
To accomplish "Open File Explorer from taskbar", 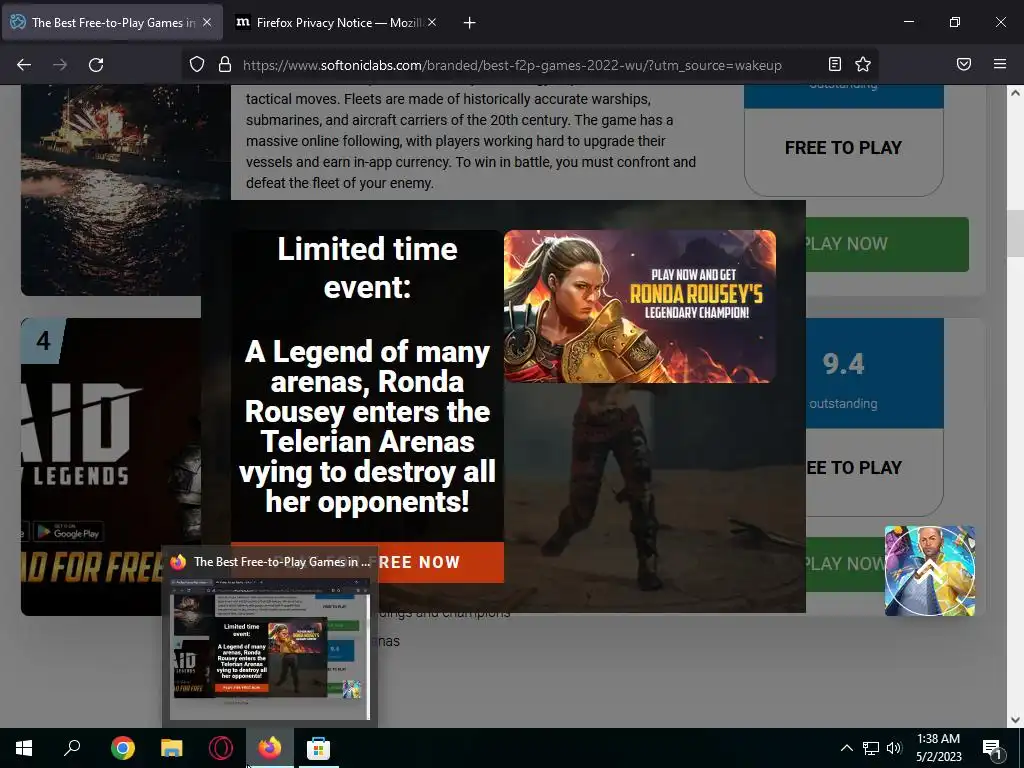I will click(x=172, y=748).
